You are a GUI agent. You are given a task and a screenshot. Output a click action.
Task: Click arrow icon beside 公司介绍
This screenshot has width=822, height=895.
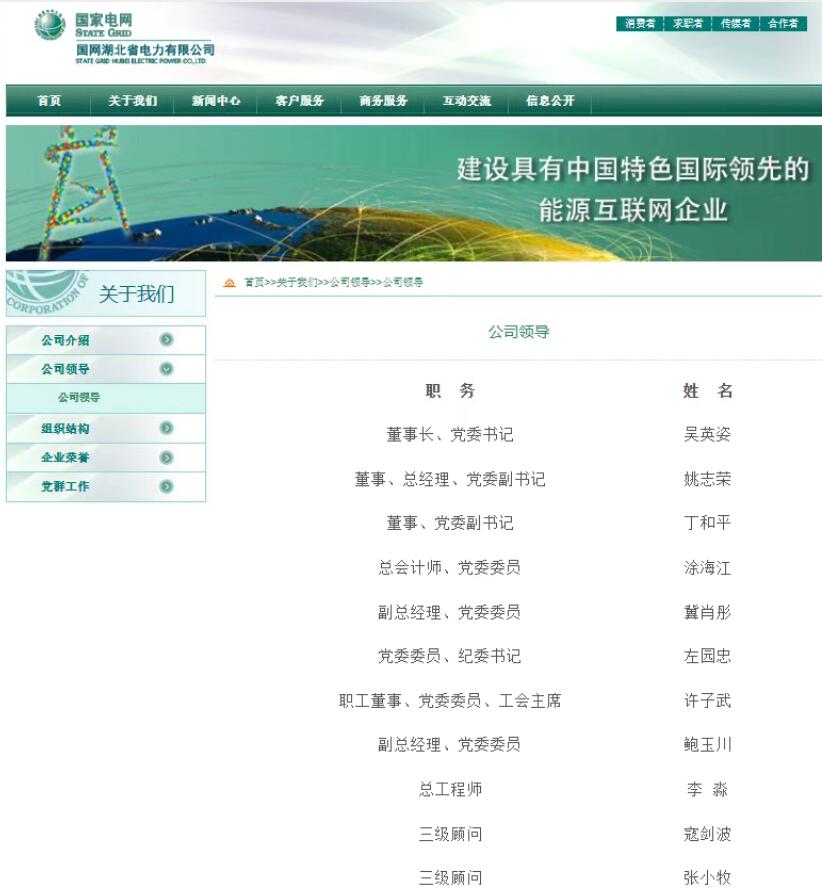click(x=166, y=340)
